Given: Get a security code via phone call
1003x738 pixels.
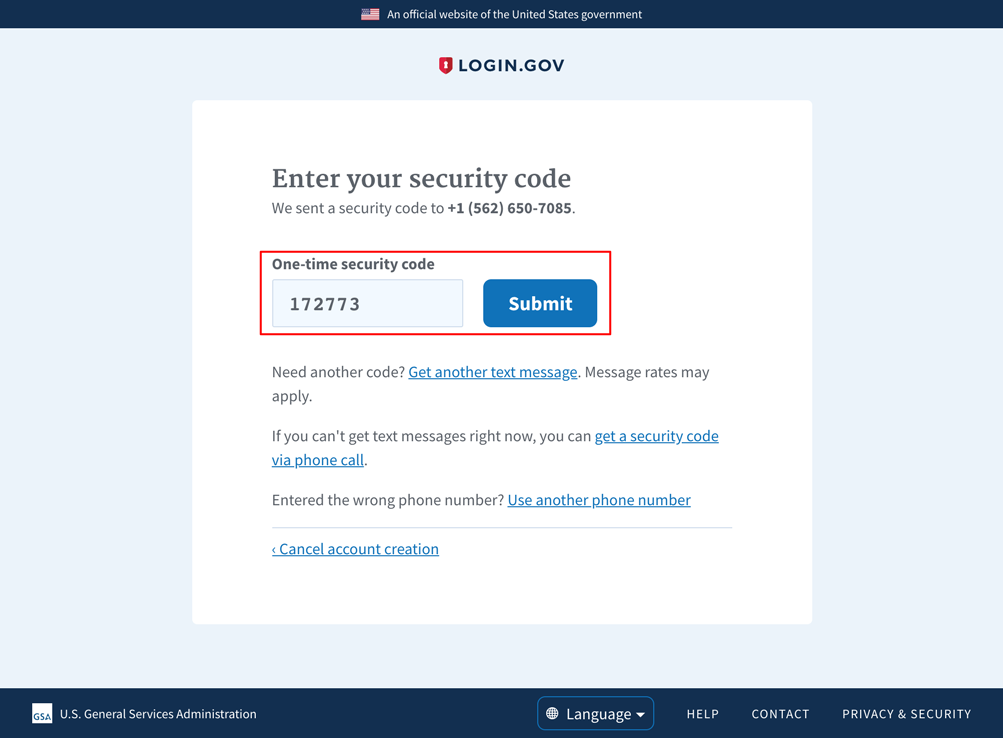Looking at the screenshot, I should [x=656, y=436].
